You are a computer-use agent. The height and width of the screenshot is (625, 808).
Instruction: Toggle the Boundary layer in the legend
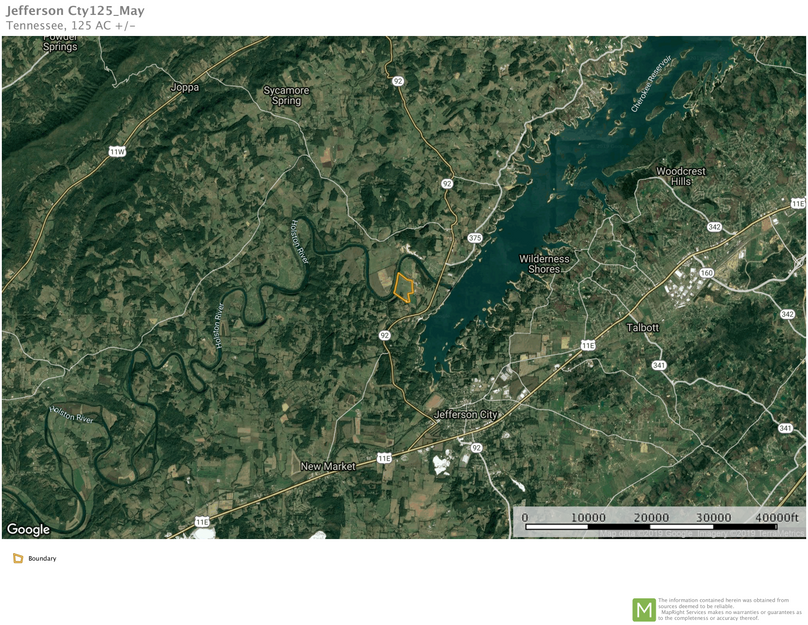(x=40, y=558)
